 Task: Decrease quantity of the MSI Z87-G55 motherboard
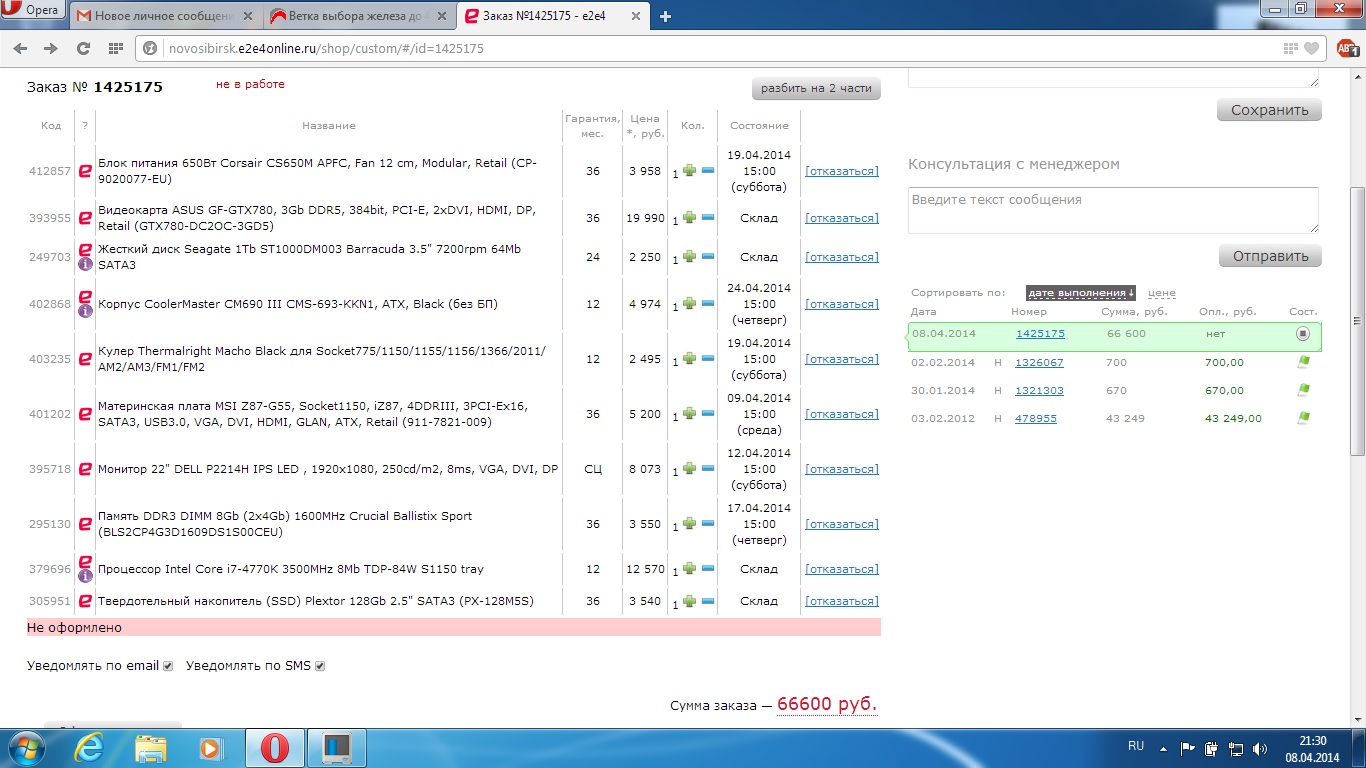point(708,415)
